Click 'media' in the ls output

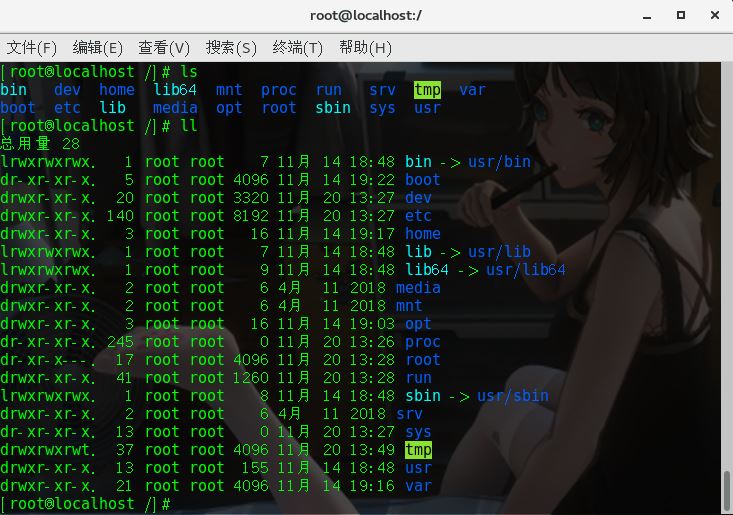point(175,108)
